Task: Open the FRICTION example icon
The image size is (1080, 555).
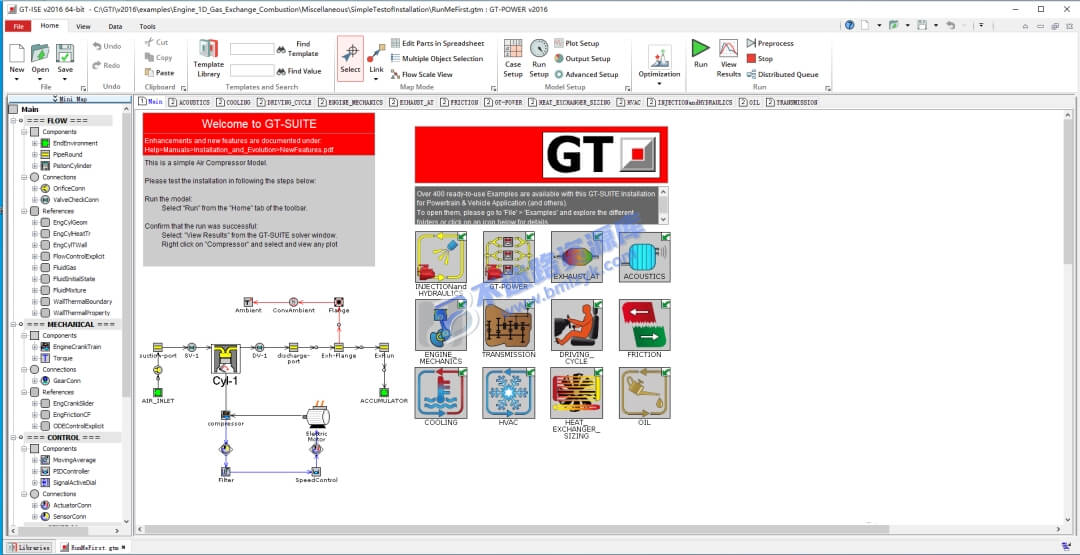Action: point(645,324)
